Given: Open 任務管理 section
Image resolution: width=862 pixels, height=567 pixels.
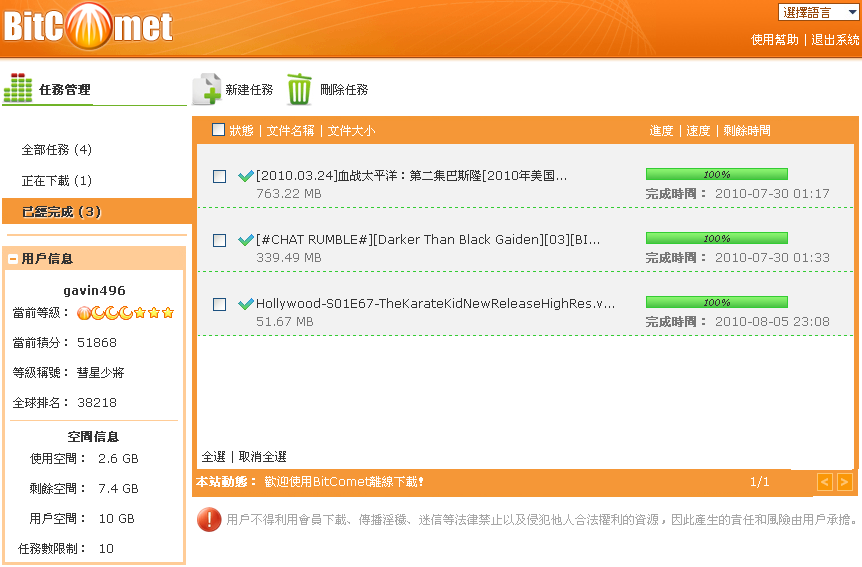Looking at the screenshot, I should 65,90.
